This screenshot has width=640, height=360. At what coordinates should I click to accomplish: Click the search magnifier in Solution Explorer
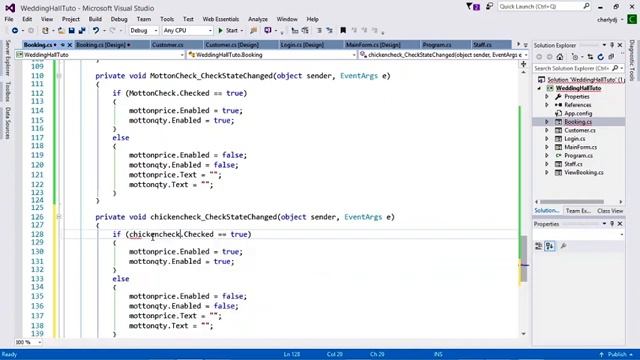[615, 68]
